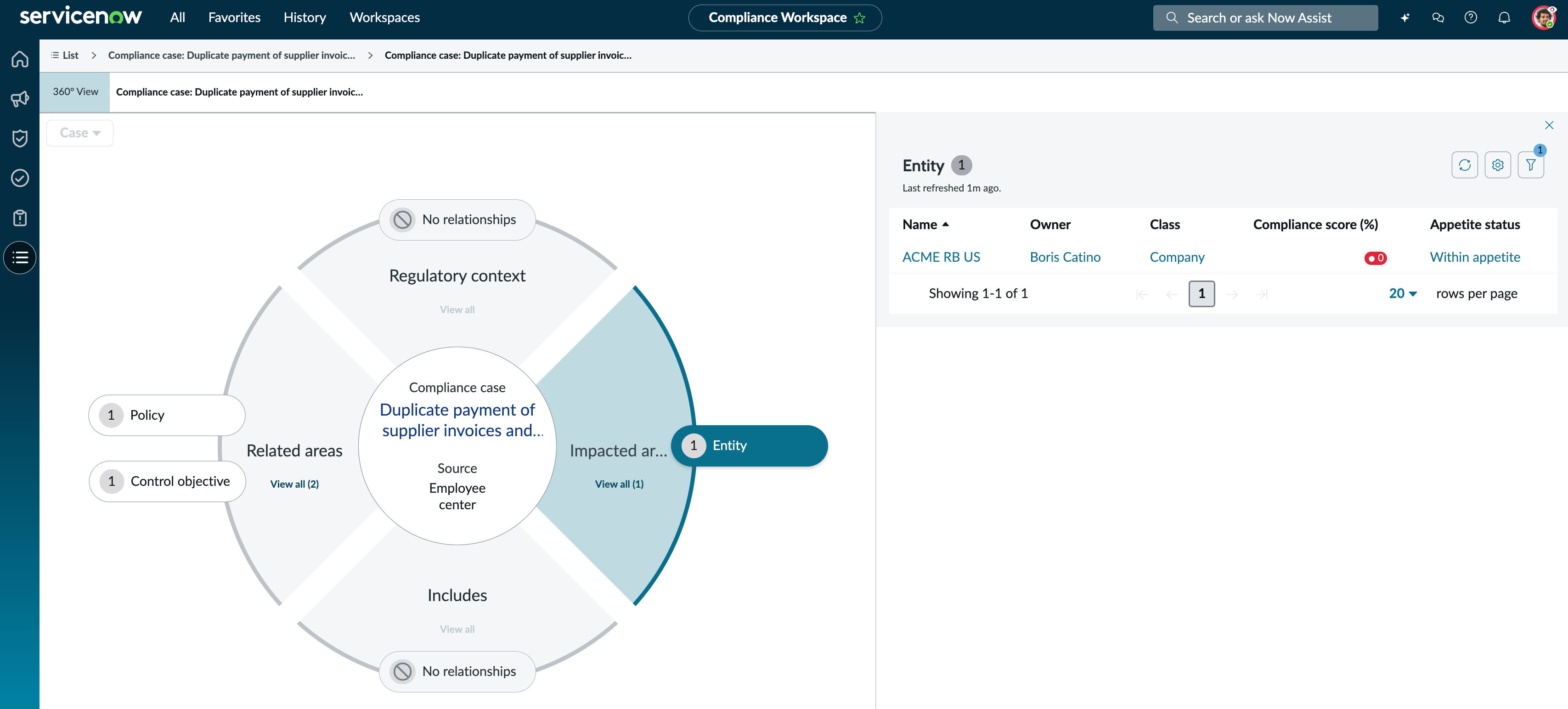Open the Workspaces menu
This screenshot has height=709, width=1568.
pos(385,17)
